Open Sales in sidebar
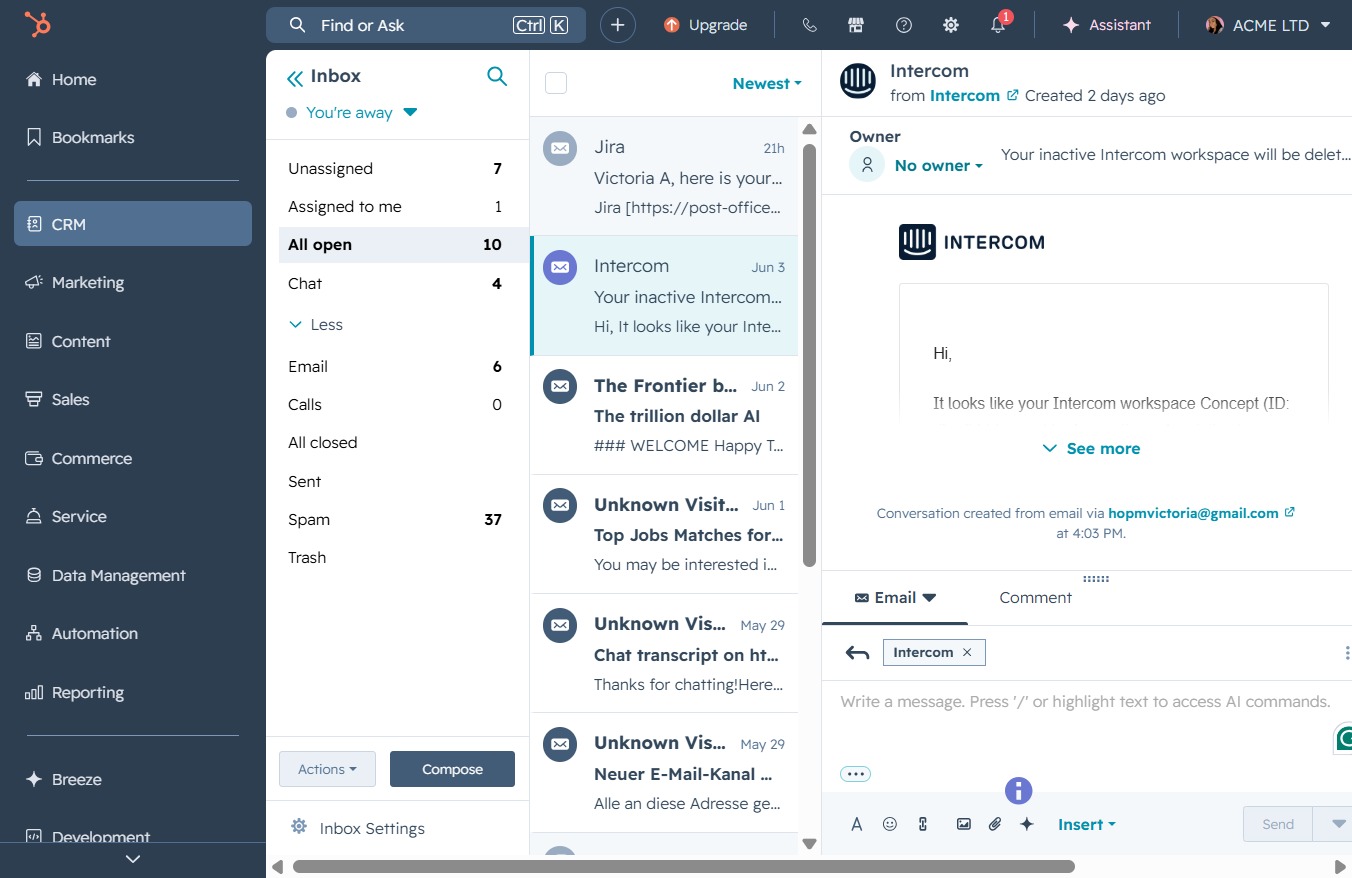This screenshot has width=1352, height=878. coord(133,400)
